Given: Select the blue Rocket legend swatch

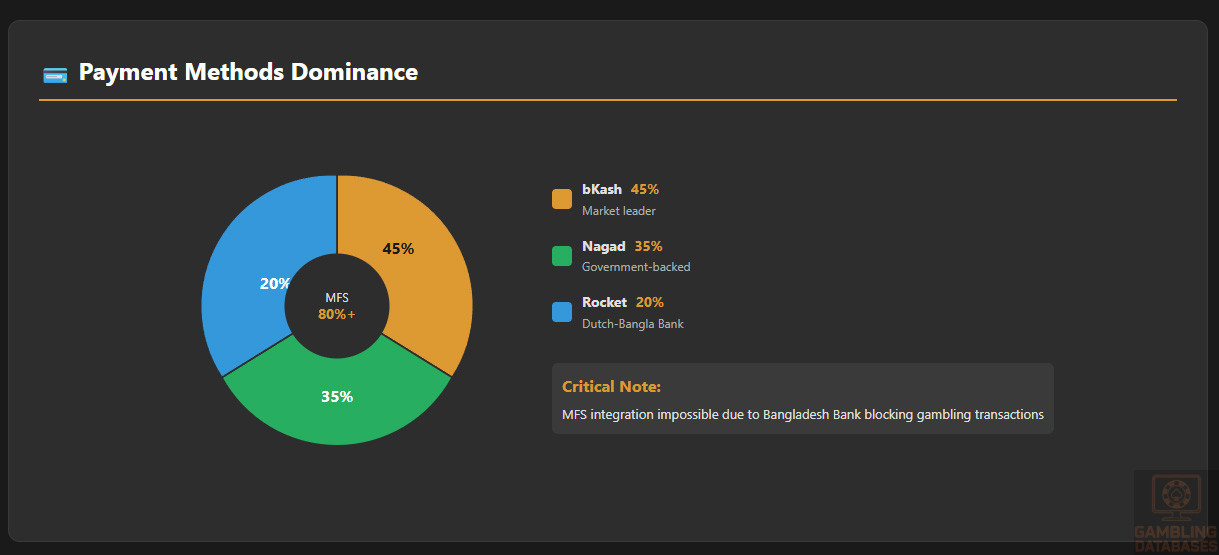Looking at the screenshot, I should click(x=562, y=312).
